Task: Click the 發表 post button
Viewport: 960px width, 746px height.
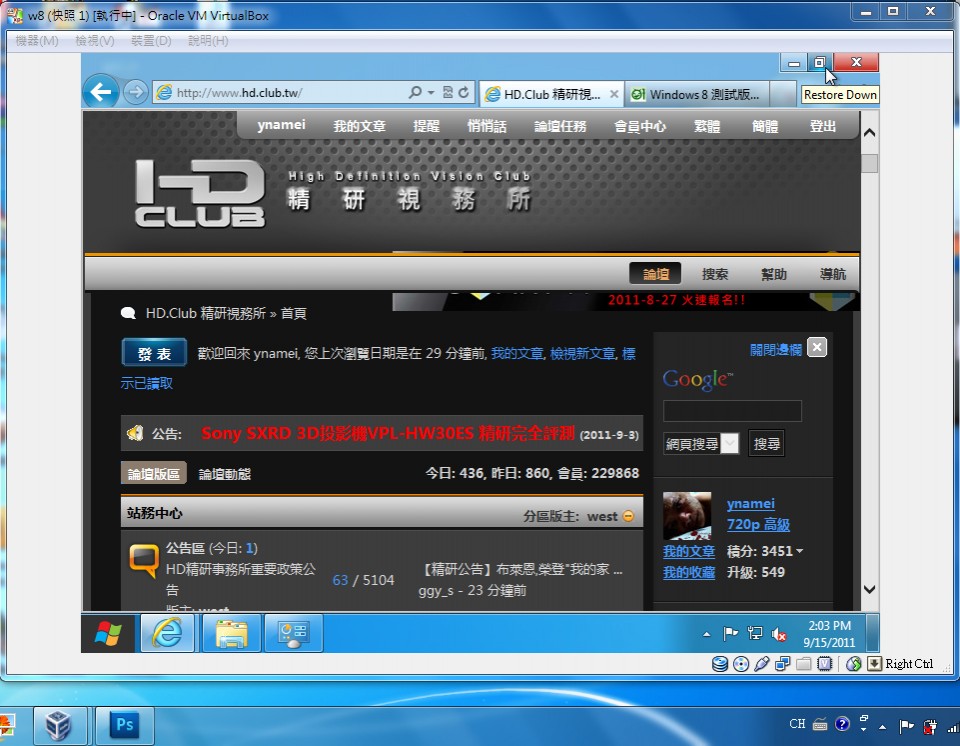Action: tap(154, 353)
